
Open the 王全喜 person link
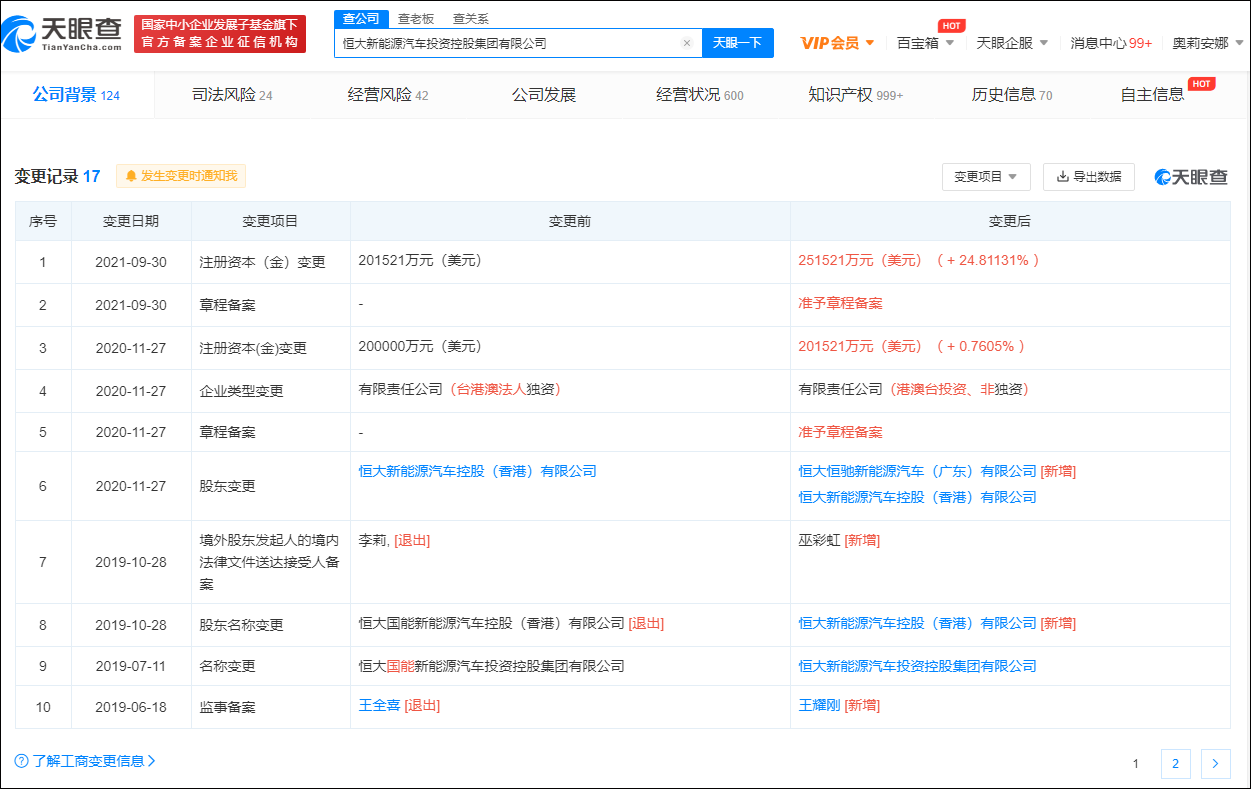(x=379, y=705)
